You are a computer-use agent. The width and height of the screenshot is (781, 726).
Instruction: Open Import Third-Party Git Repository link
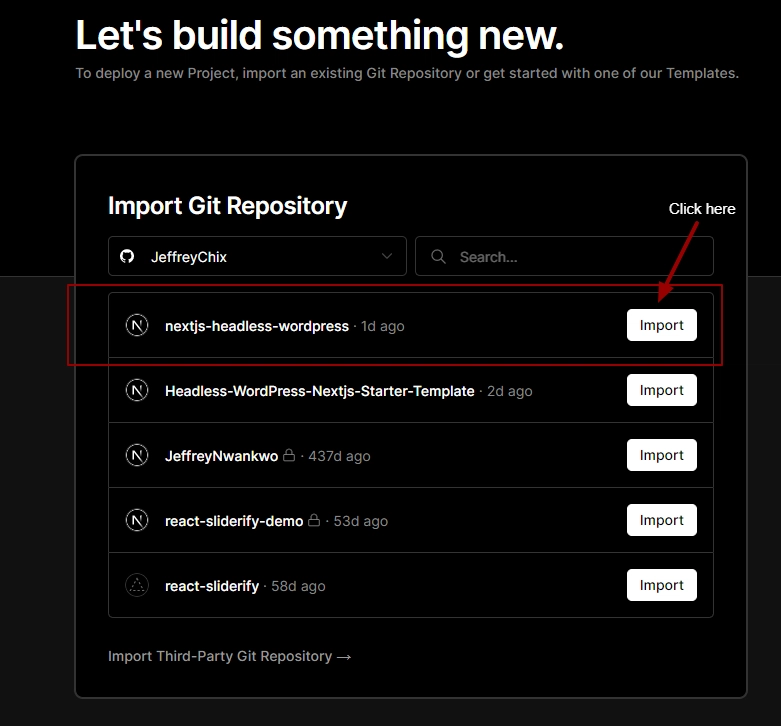coord(230,656)
